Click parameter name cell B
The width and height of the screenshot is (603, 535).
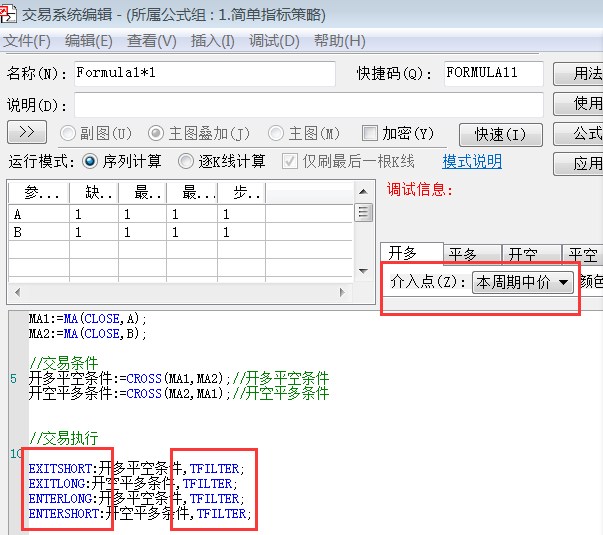(x=39, y=232)
